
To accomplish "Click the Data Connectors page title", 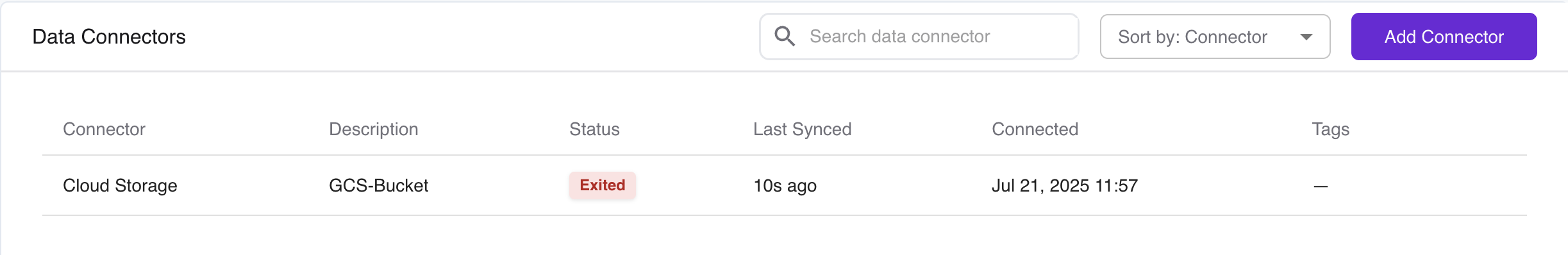I will 109,37.
